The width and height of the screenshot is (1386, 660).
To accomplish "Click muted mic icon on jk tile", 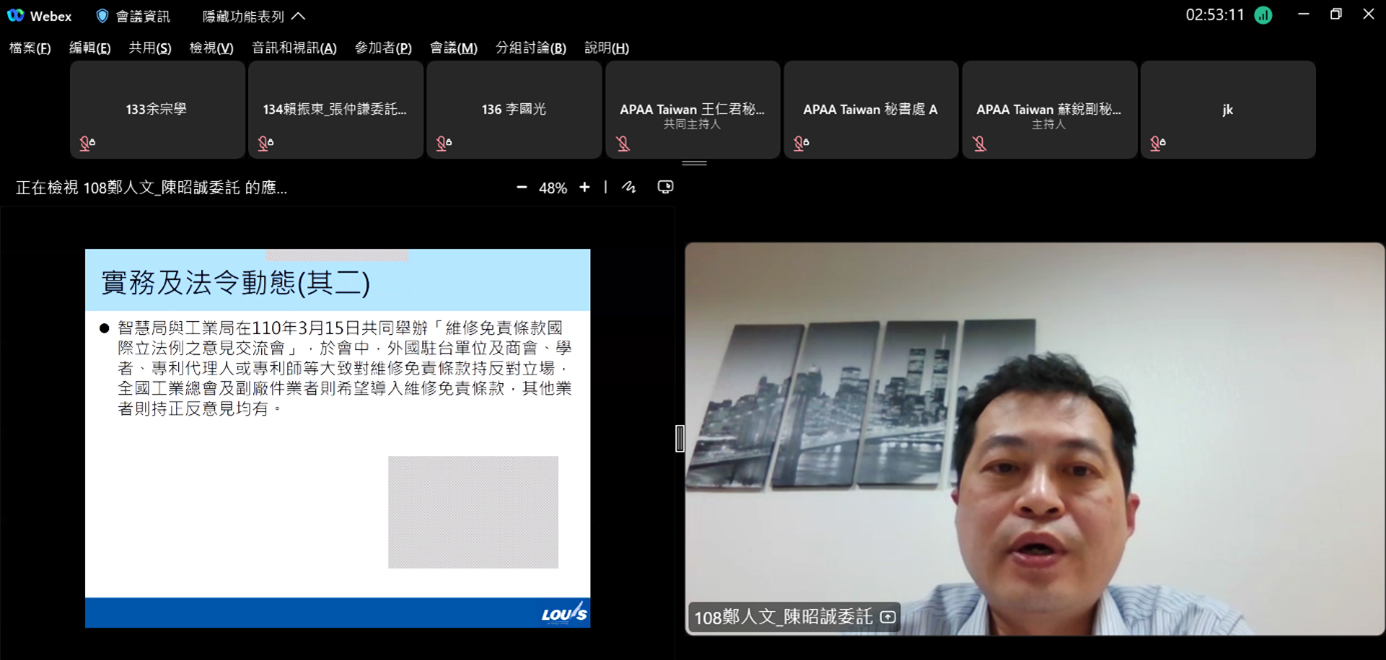I will tap(1158, 144).
